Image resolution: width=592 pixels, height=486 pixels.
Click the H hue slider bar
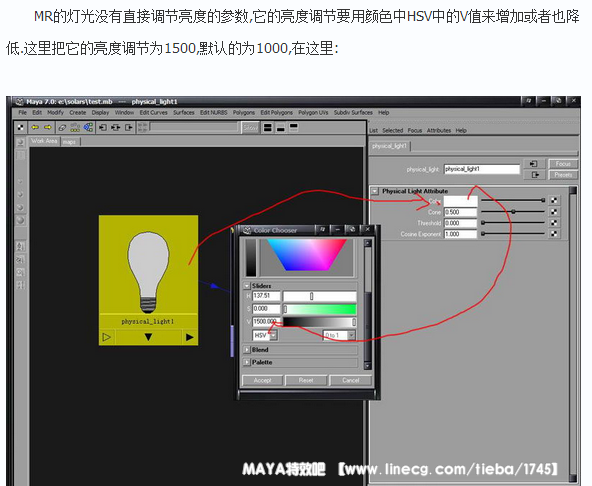(319, 296)
